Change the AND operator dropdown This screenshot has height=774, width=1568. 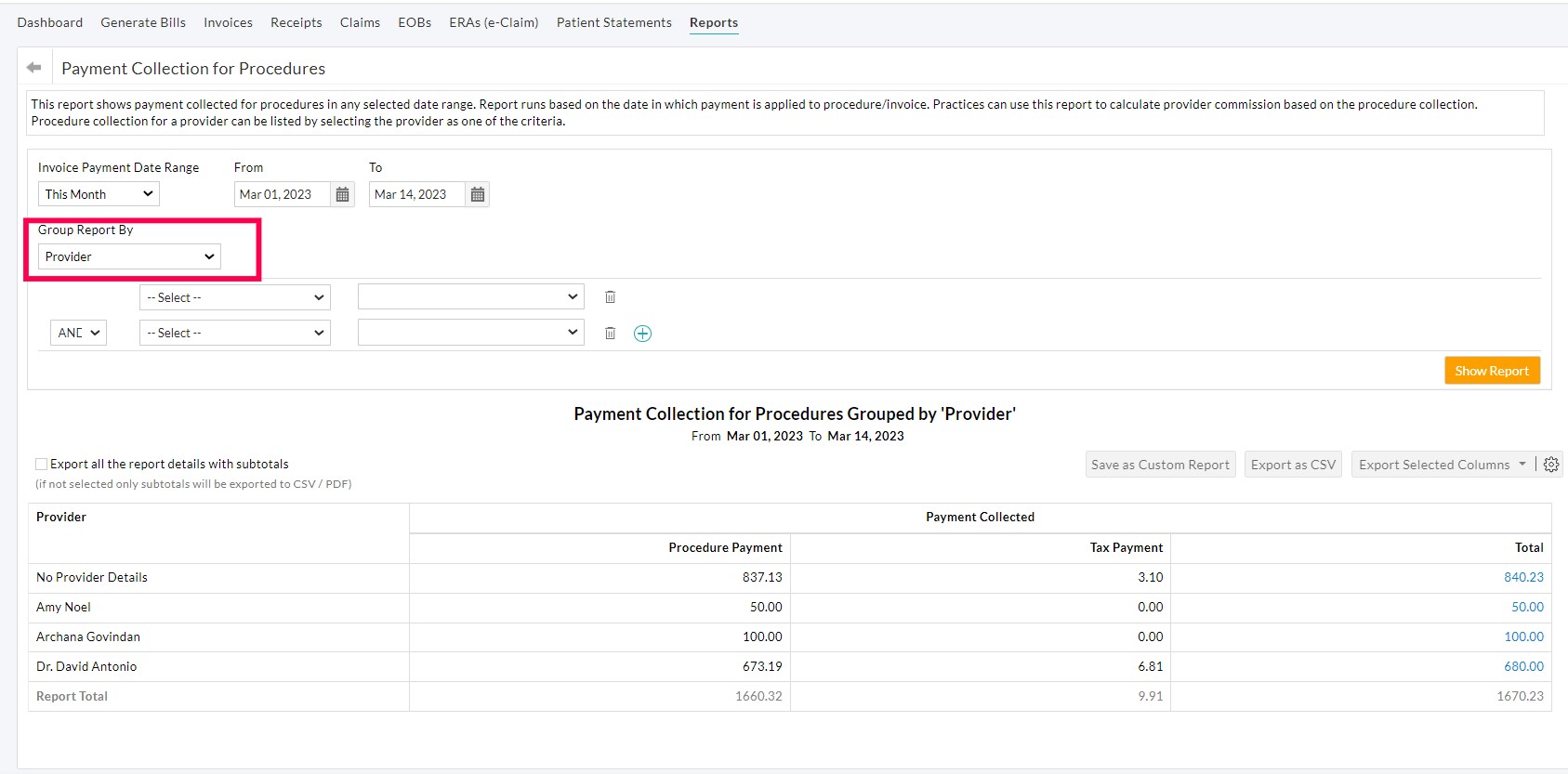(x=78, y=333)
